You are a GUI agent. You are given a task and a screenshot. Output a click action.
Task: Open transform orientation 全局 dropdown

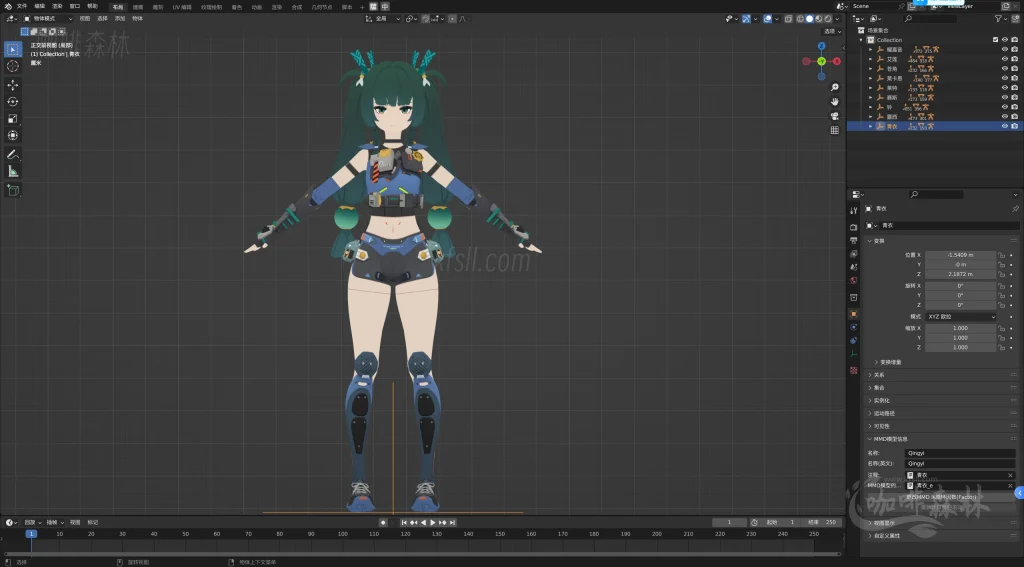383,19
